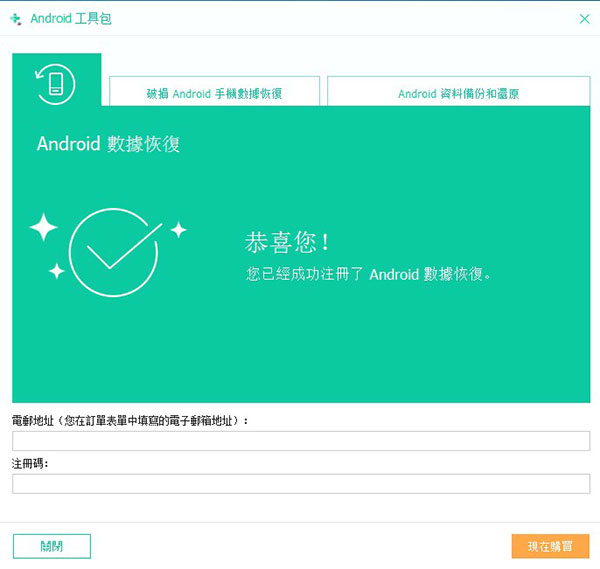
Task: Click the Android toolkit logo in title bar
Action: (15, 18)
